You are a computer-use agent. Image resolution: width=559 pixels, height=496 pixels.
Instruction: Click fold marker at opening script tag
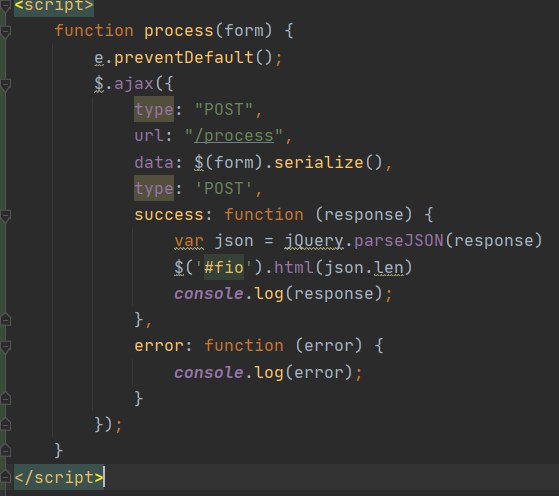(x=5, y=6)
